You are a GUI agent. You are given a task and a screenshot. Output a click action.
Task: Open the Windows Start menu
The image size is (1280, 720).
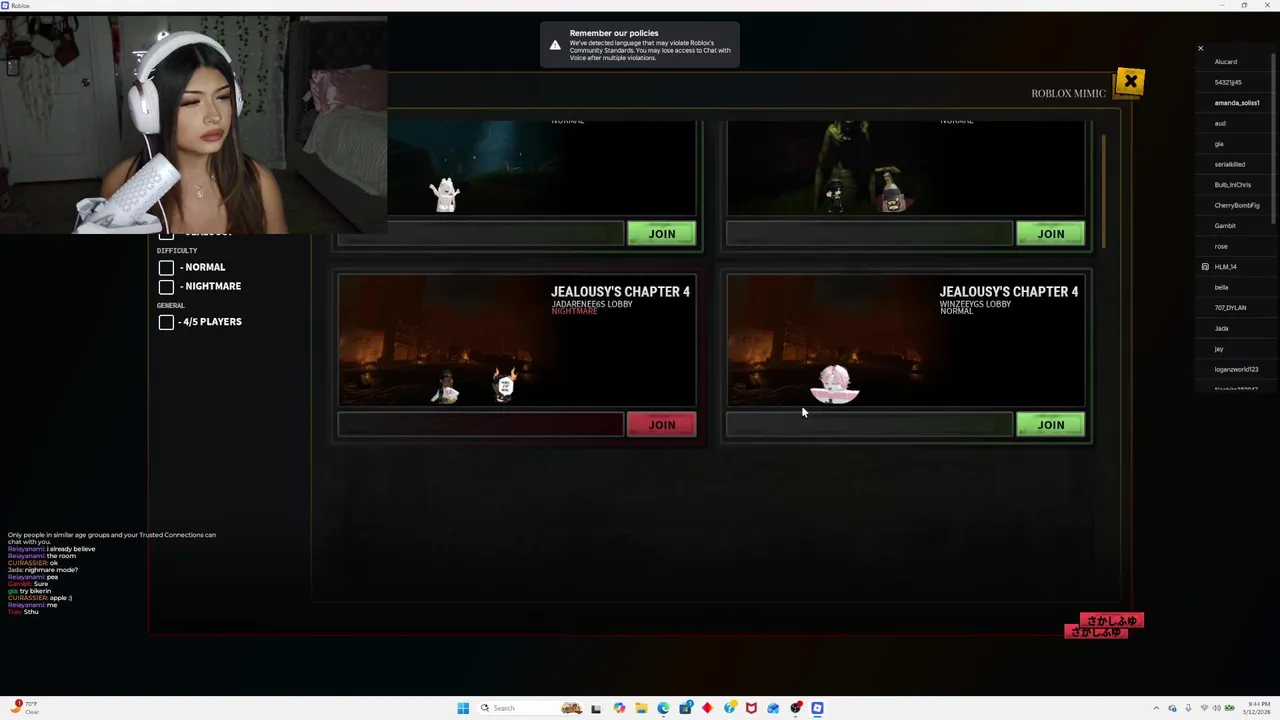click(463, 708)
